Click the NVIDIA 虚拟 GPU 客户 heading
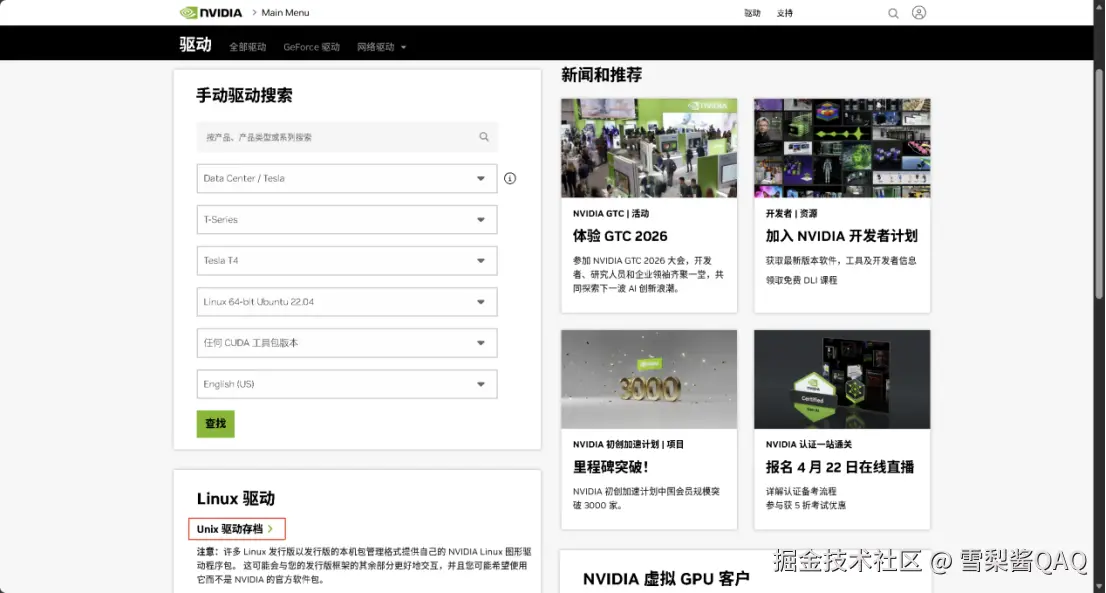1106x593 pixels. coord(666,579)
